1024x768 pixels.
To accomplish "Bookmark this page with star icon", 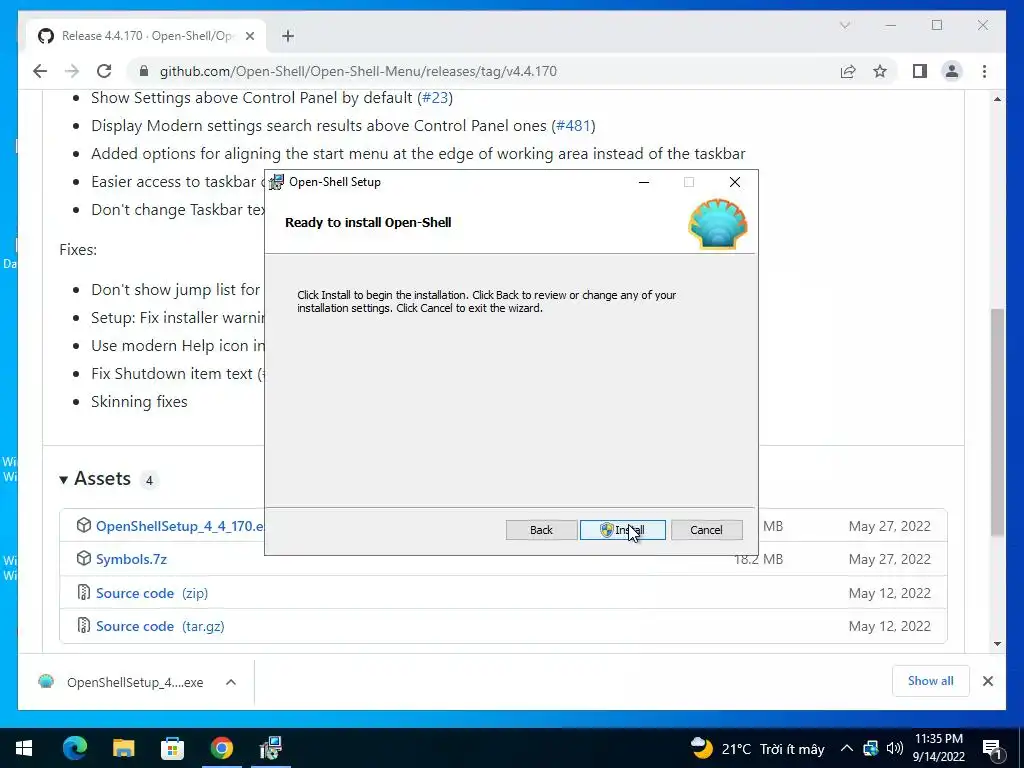I will pos(880,71).
